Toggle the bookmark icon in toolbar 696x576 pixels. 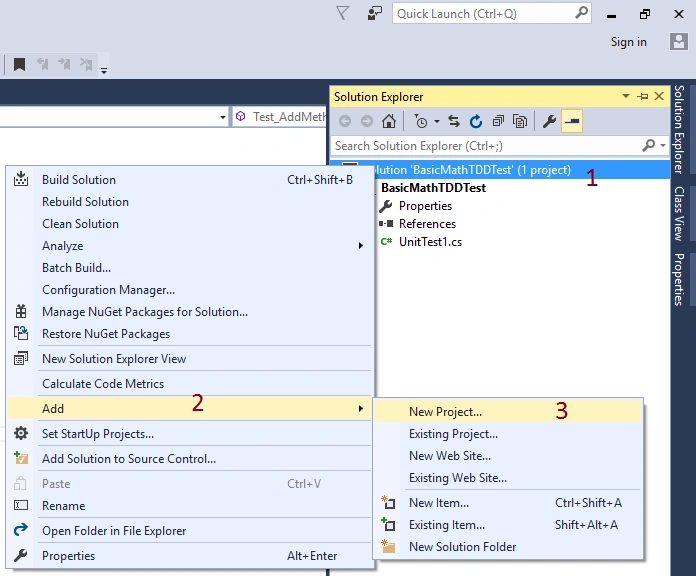point(20,65)
